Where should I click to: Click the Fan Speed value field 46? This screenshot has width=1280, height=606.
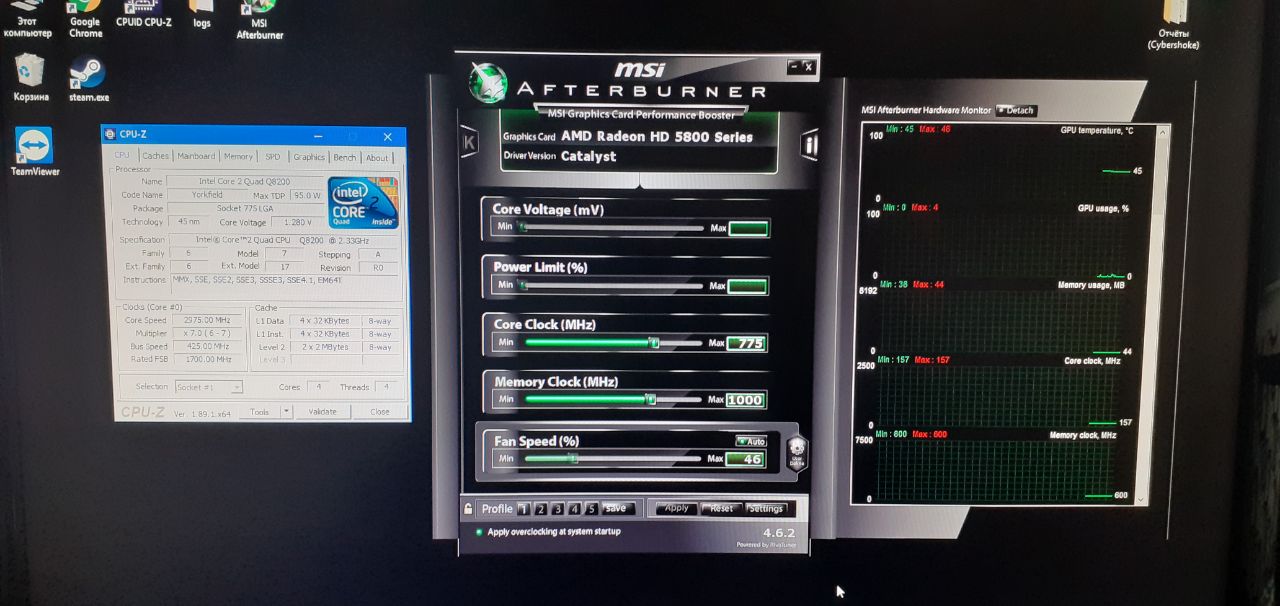point(746,459)
